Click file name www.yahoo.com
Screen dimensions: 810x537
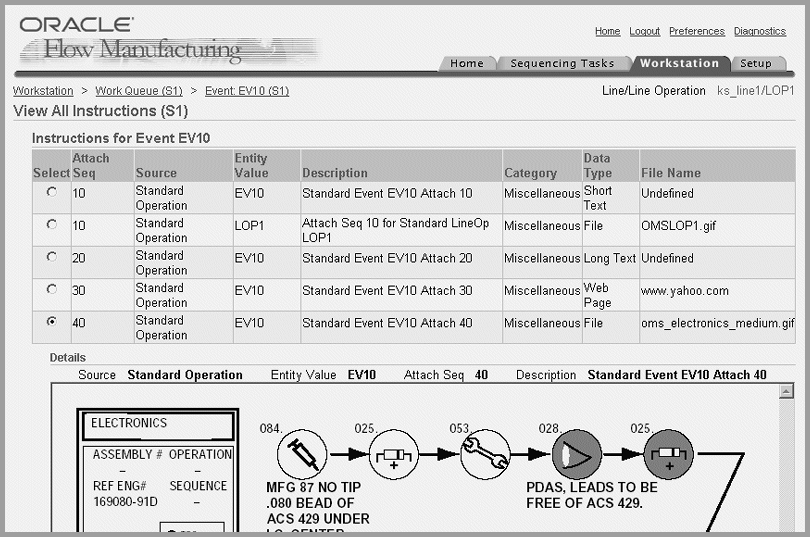tap(685, 291)
